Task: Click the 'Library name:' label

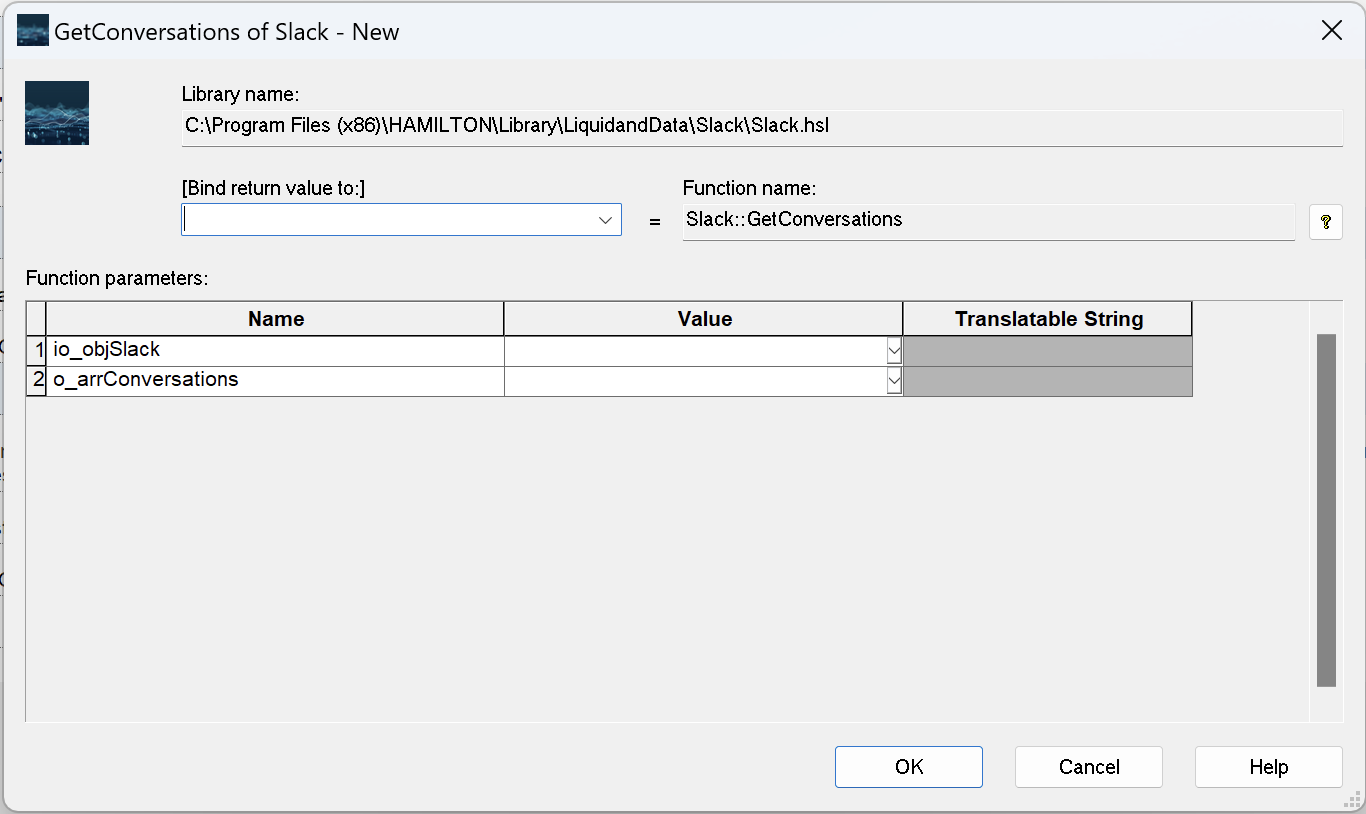Action: click(241, 95)
